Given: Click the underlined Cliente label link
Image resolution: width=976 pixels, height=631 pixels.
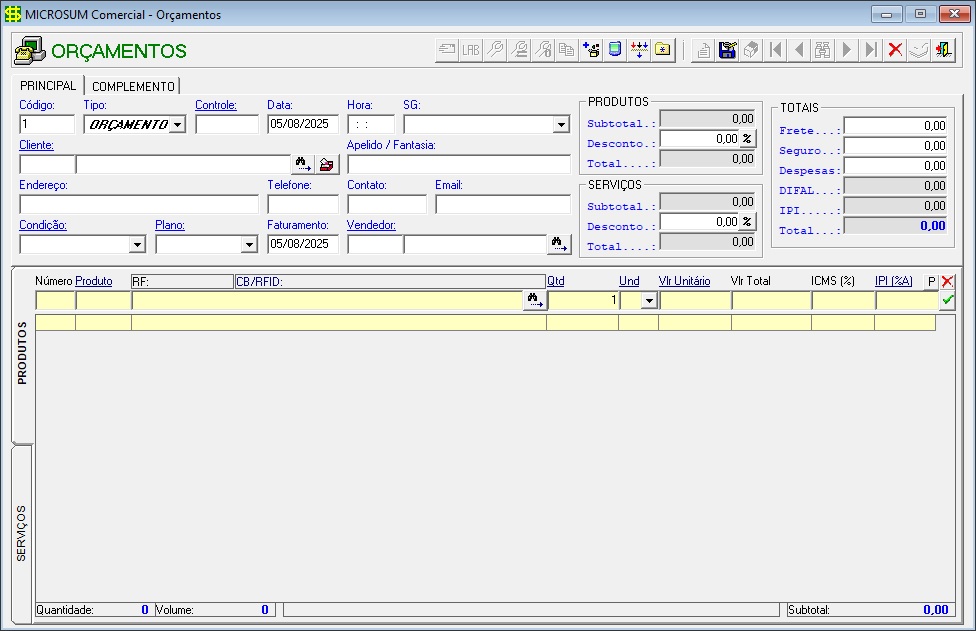Looking at the screenshot, I should coord(36,145).
